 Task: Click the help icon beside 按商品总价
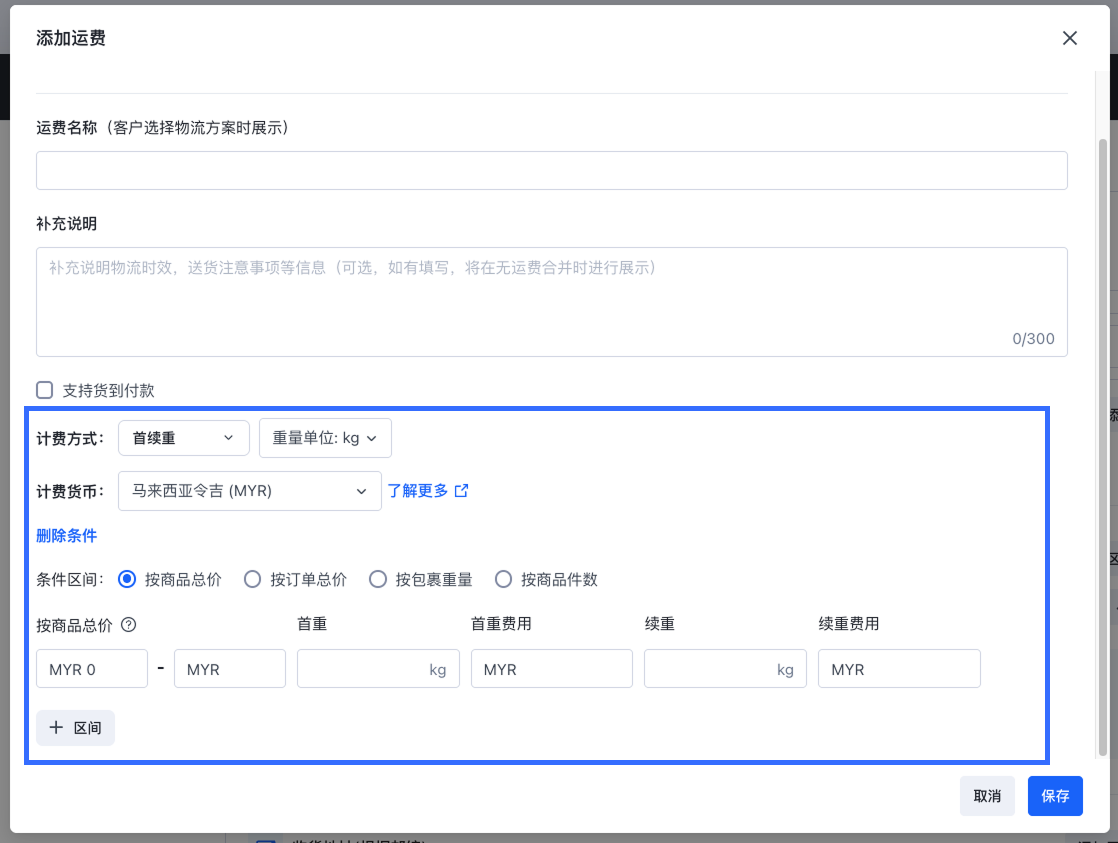tap(128, 625)
